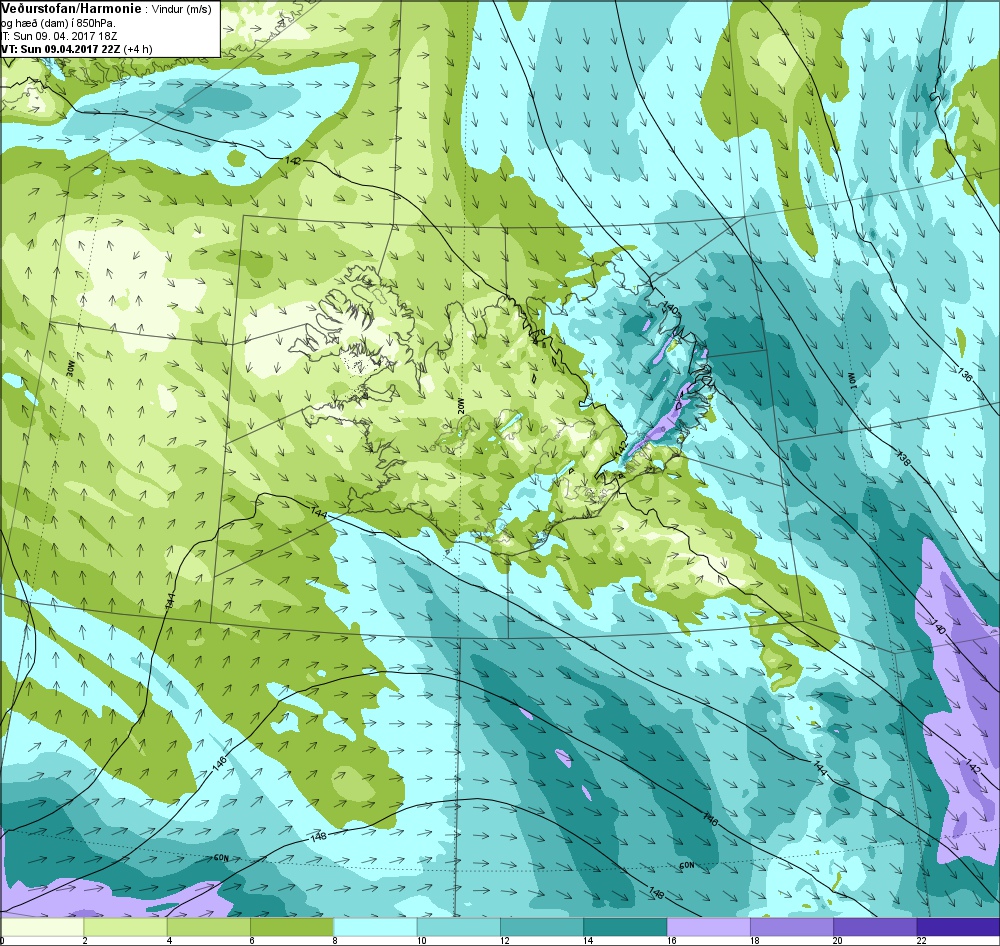Select the "Sun 09. 04. 2017 18Z" analysis time
1000x946 pixels.
pos(65,36)
